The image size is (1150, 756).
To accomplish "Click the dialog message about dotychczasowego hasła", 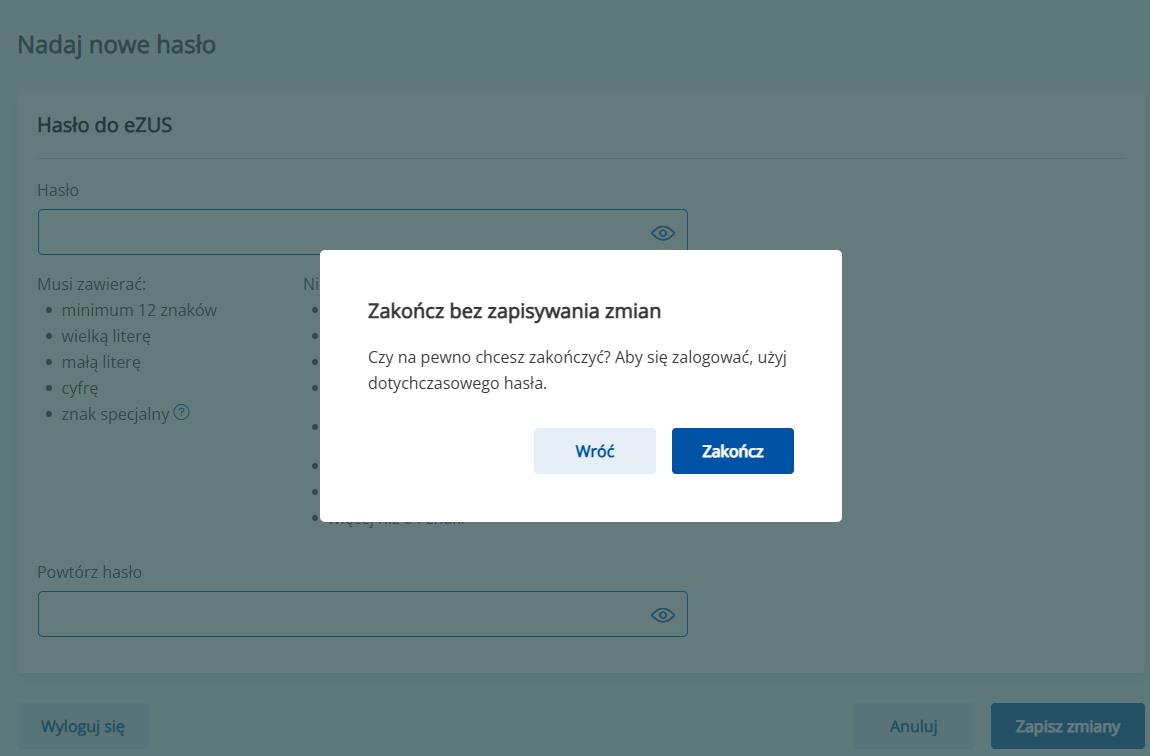I will pyautogui.click(x=577, y=370).
